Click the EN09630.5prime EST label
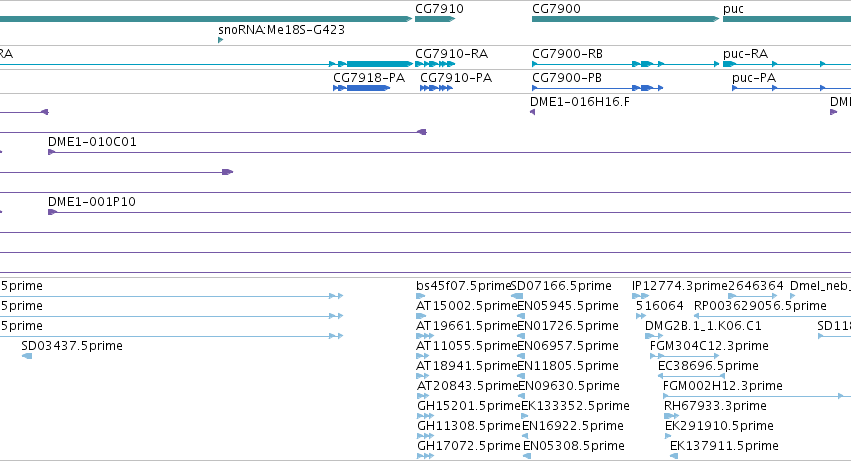 click(x=569, y=386)
